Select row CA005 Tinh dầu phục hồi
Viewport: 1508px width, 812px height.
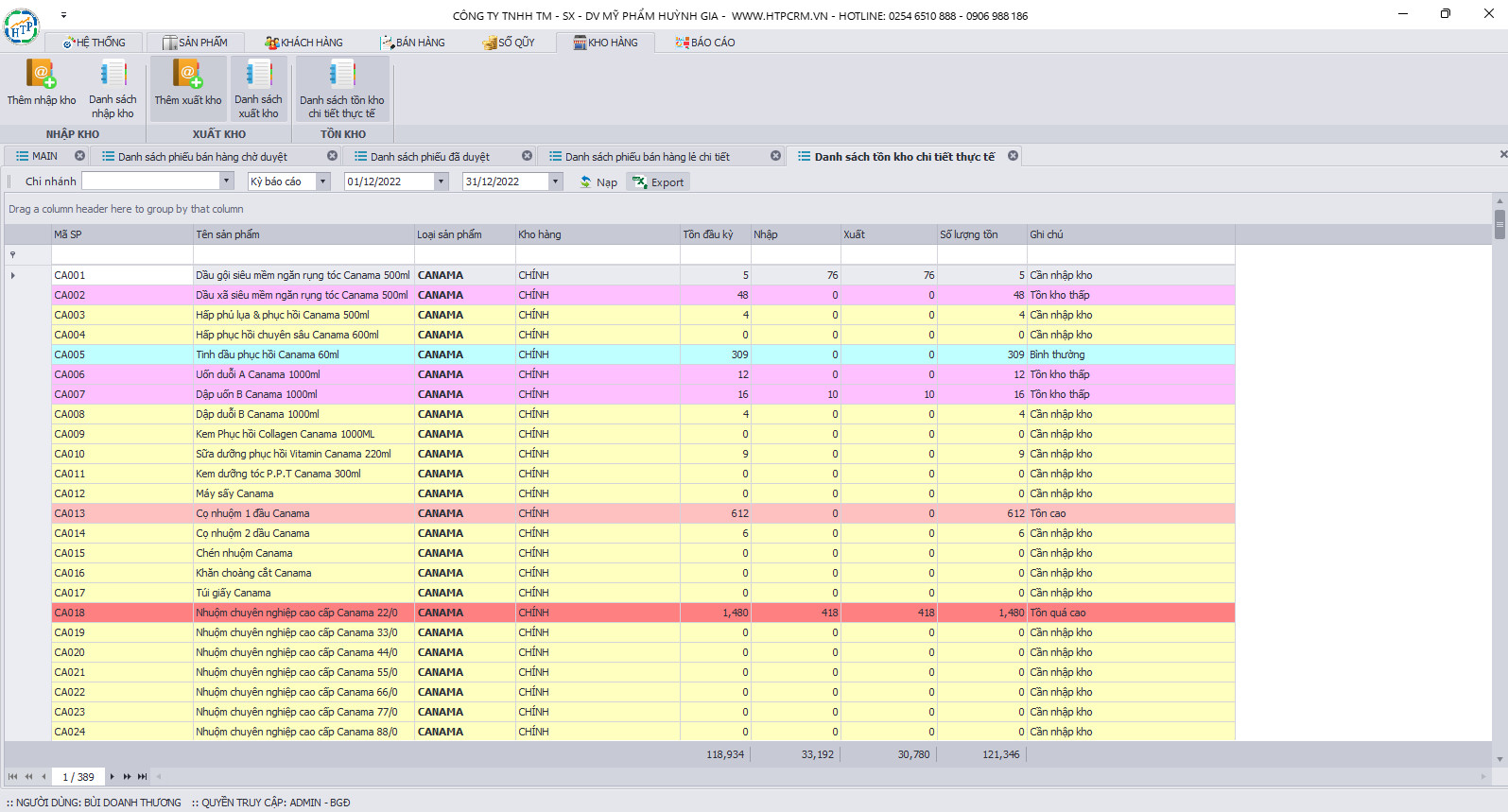point(643,354)
